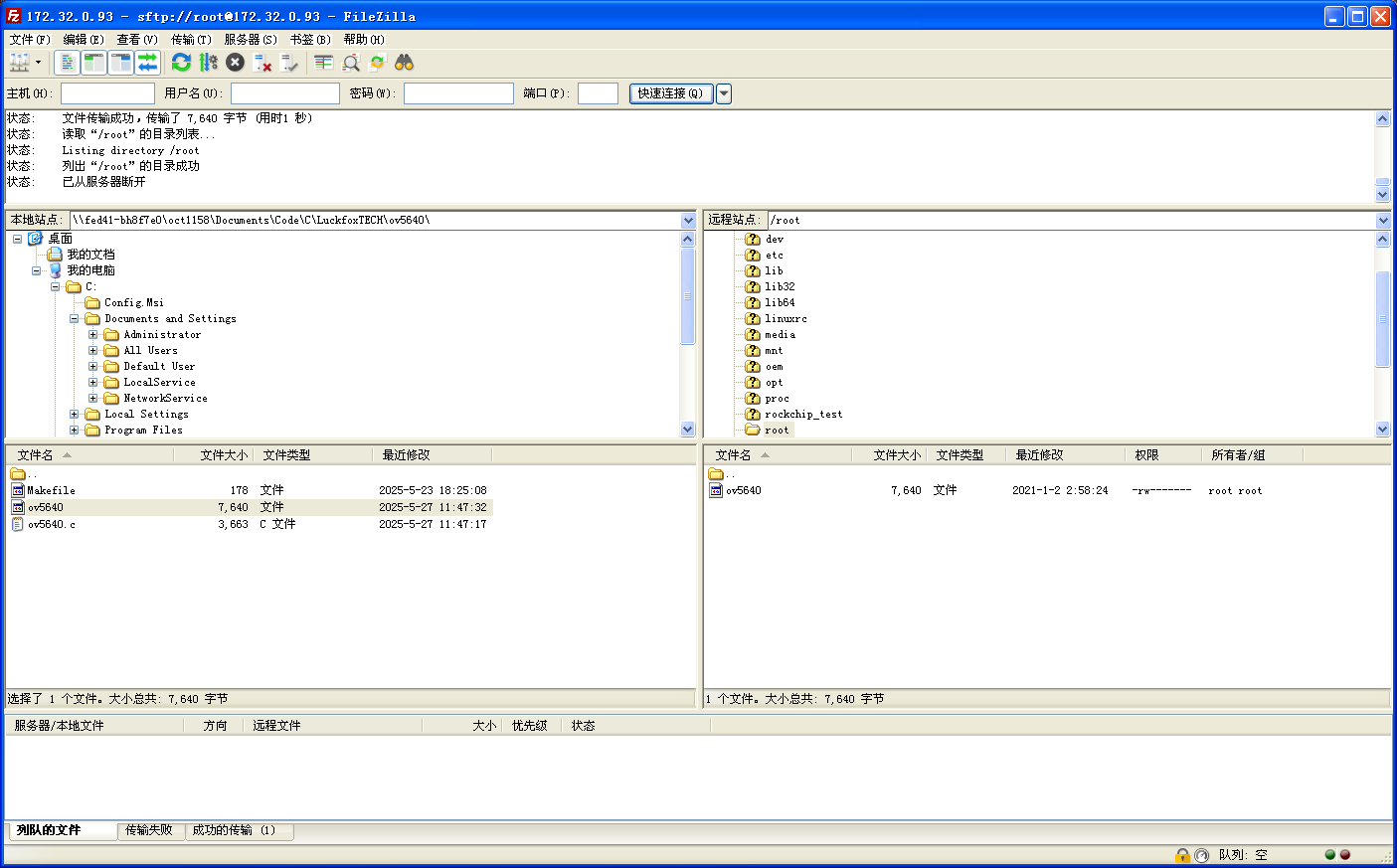
Task: Focus the 用户名 username field
Action: coord(285,93)
